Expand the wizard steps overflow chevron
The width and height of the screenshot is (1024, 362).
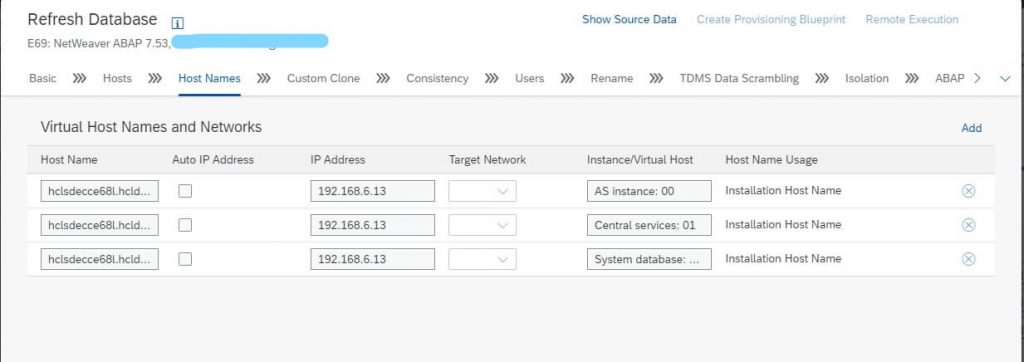pyautogui.click(x=1005, y=78)
